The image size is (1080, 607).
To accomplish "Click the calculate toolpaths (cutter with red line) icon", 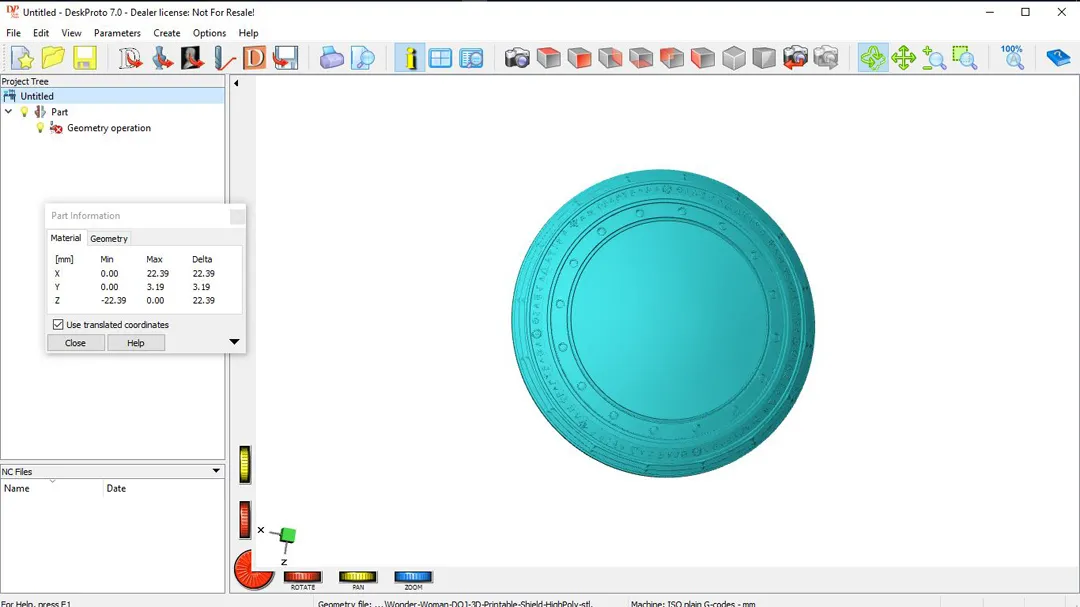I will tap(223, 58).
